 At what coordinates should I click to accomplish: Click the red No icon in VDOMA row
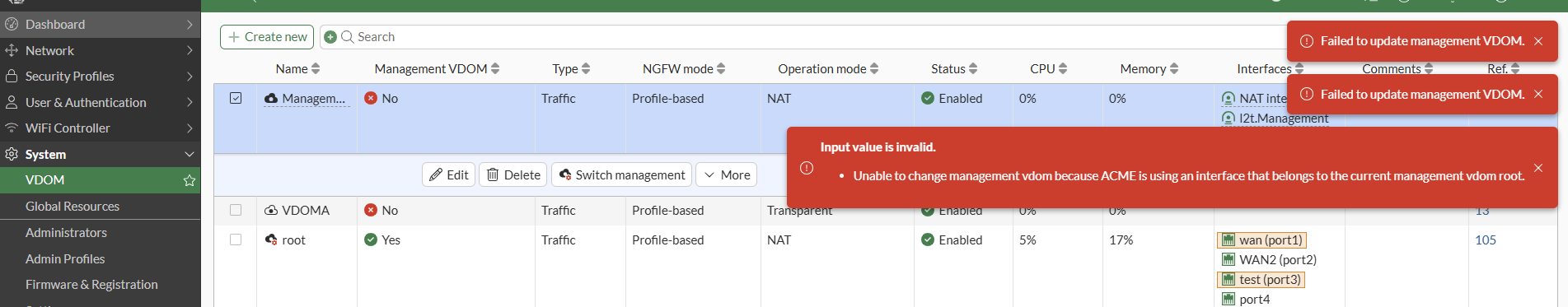coord(371,210)
